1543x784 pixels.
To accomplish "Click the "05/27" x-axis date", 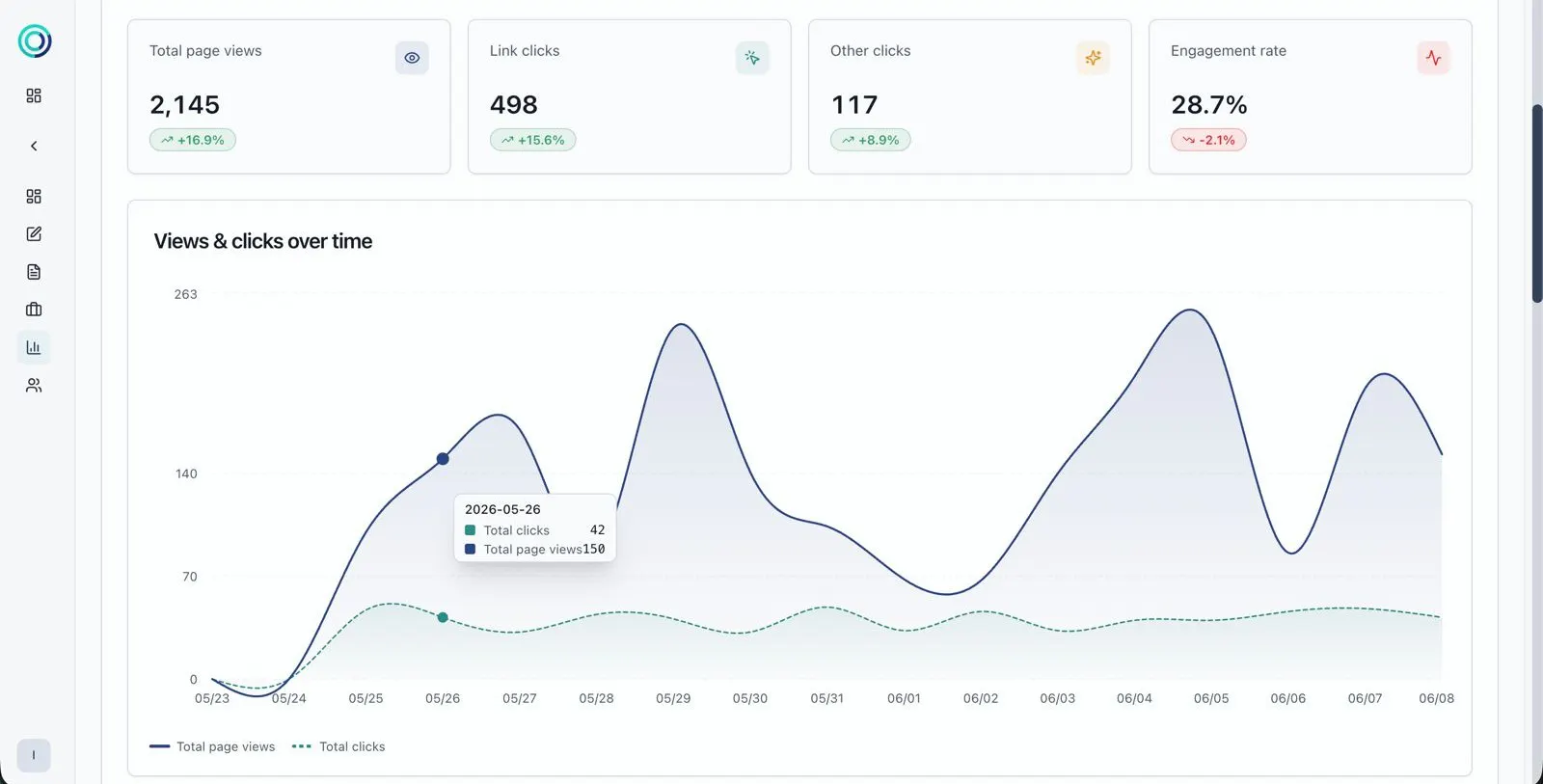I will (x=520, y=698).
